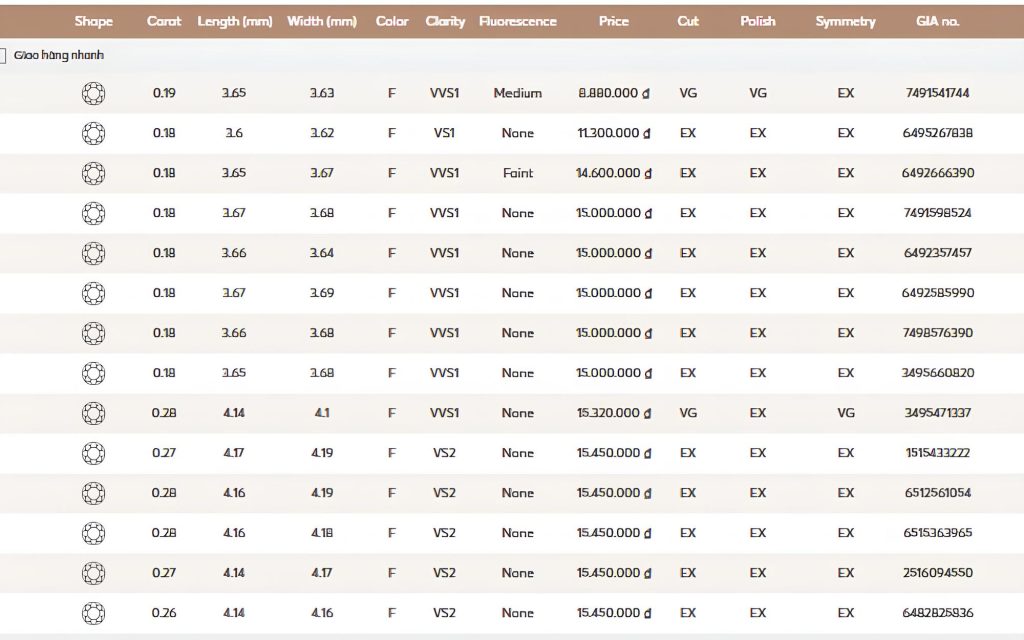Click the 4.17 length value
Image resolution: width=1024 pixels, height=640 pixels.
234,453
